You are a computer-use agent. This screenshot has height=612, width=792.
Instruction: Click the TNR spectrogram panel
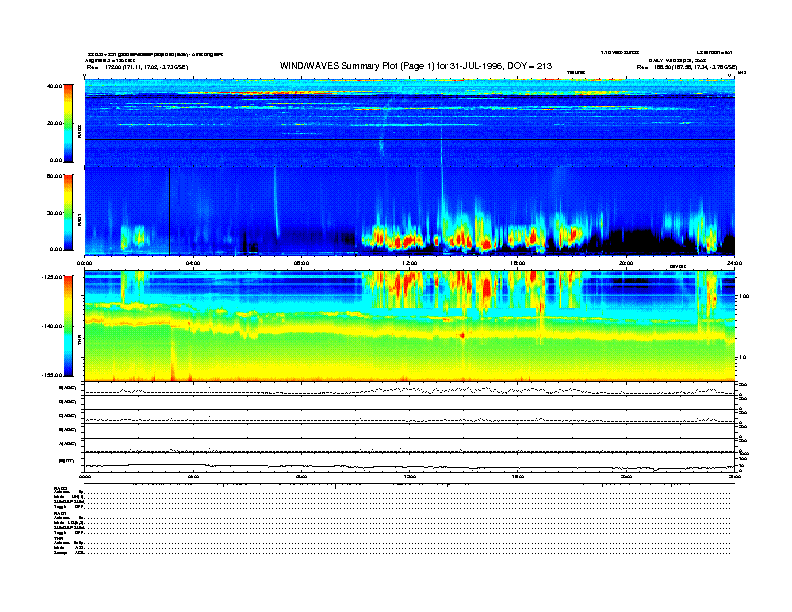point(410,326)
